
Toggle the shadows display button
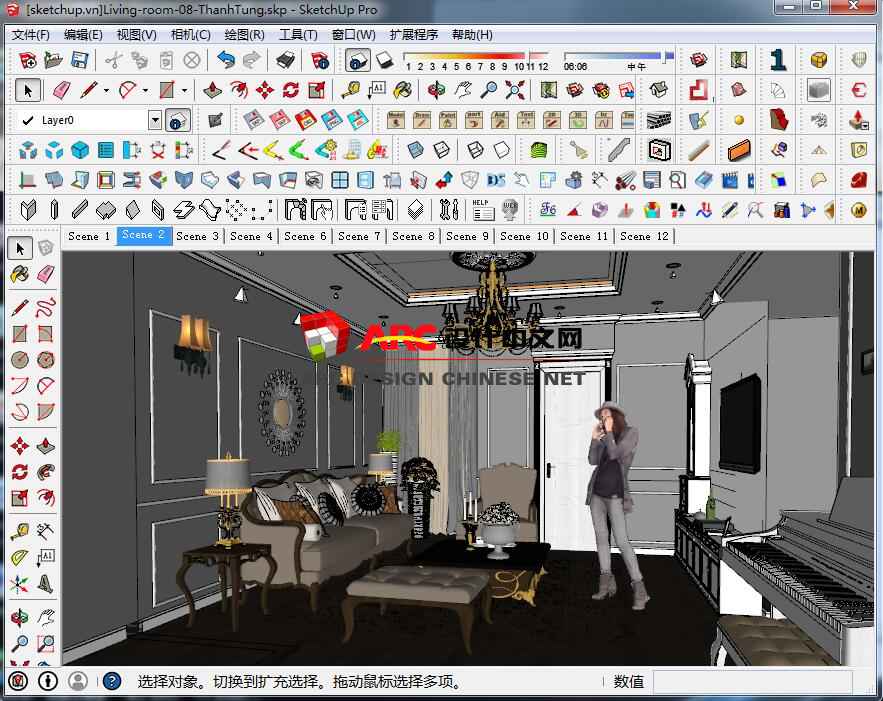359,60
